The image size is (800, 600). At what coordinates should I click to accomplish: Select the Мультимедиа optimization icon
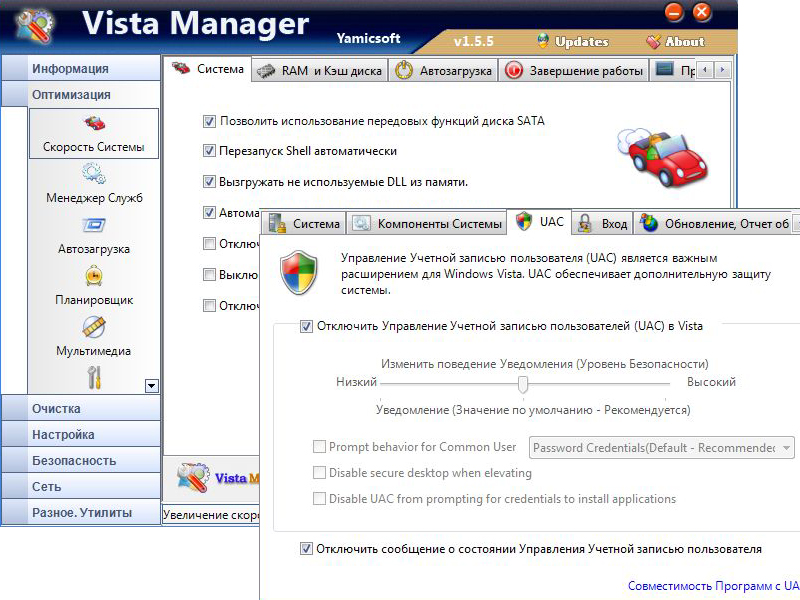coord(95,335)
